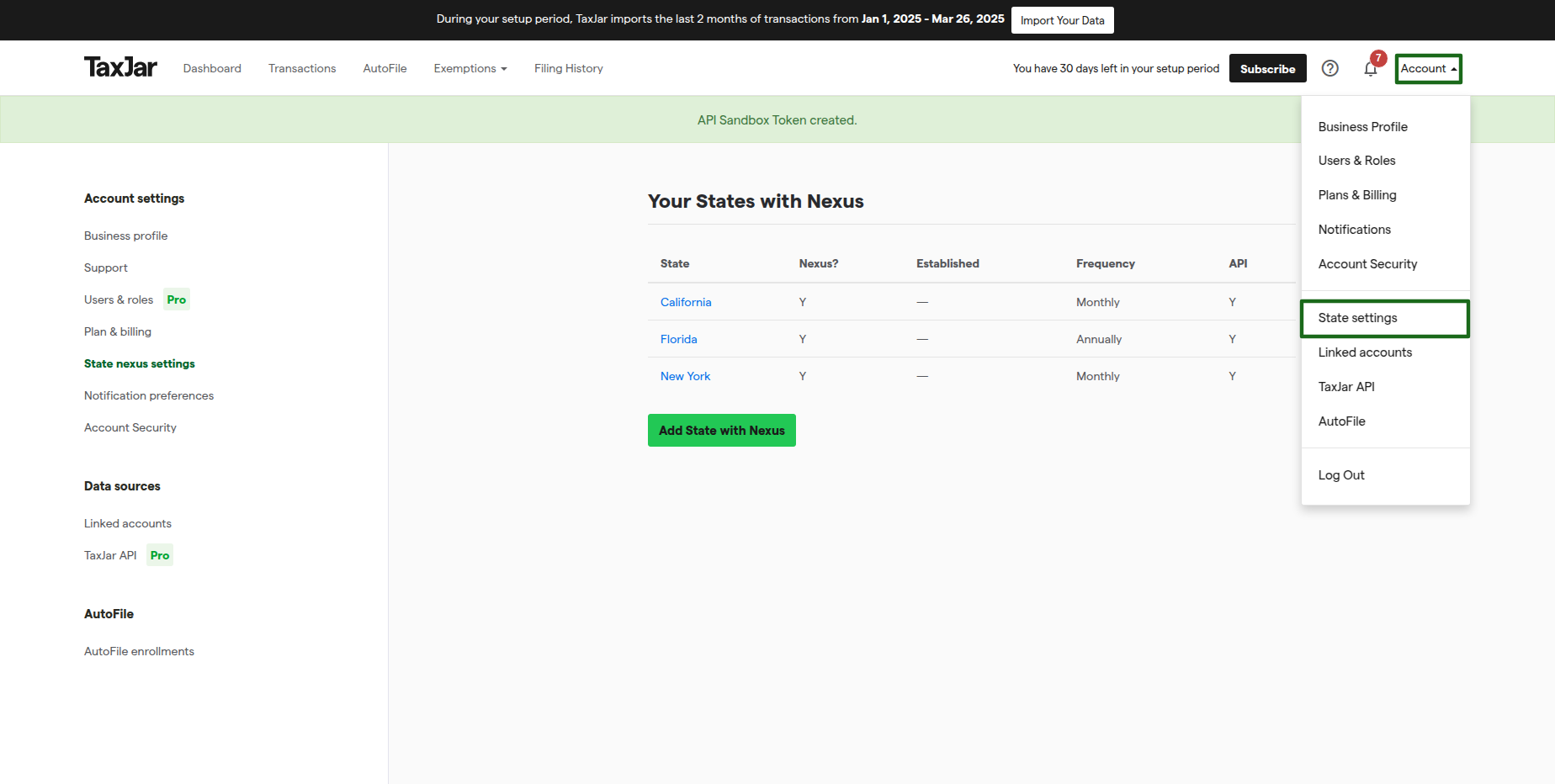Collapse the Account dropdown menu

[1429, 68]
